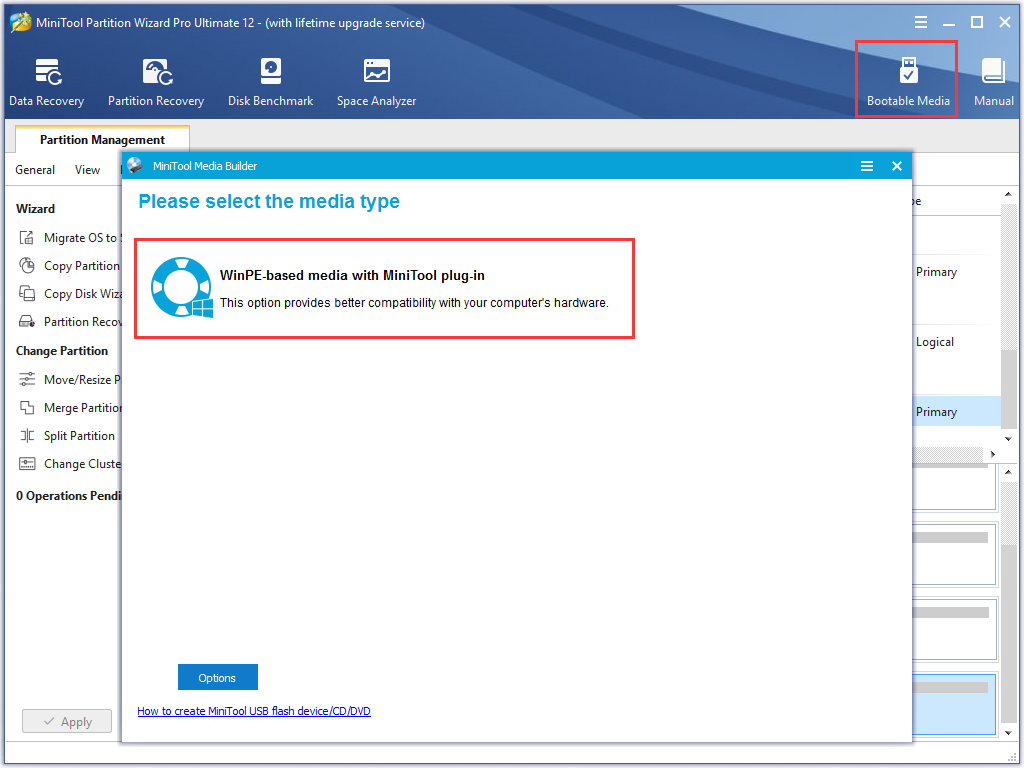Select the Migrate OS to wizard entry

82,238
